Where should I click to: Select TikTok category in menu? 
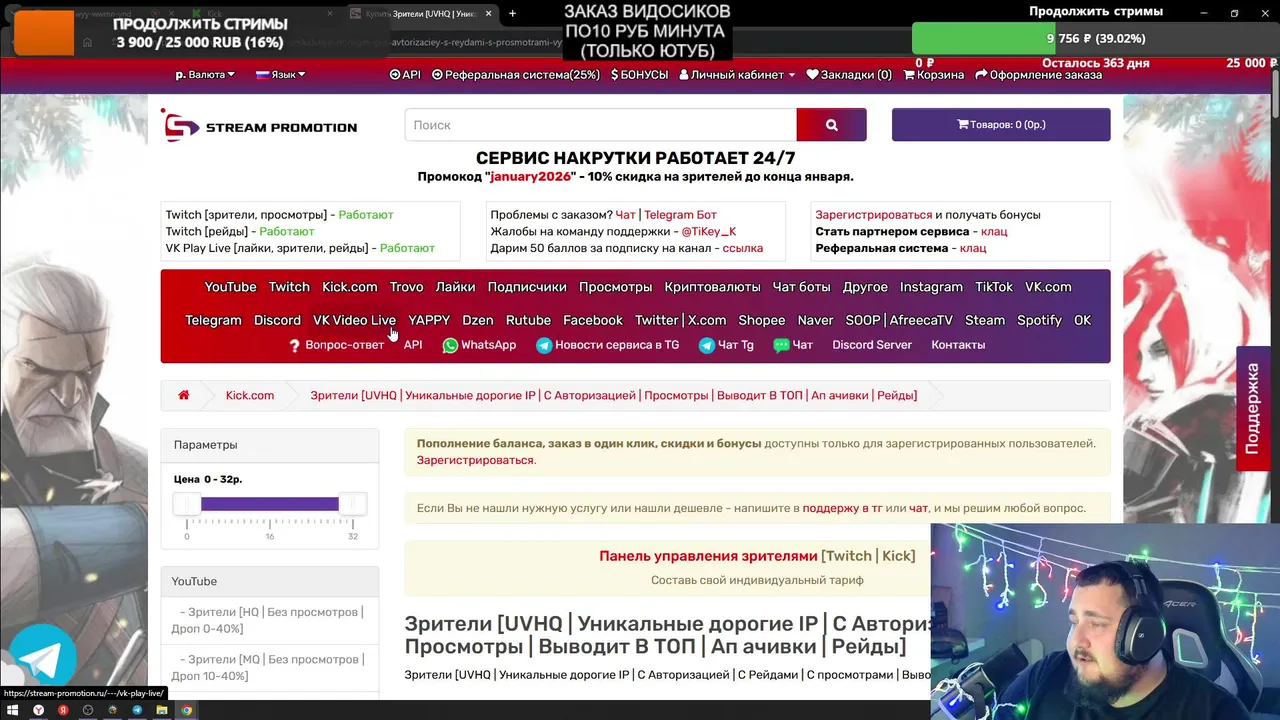[x=994, y=287]
